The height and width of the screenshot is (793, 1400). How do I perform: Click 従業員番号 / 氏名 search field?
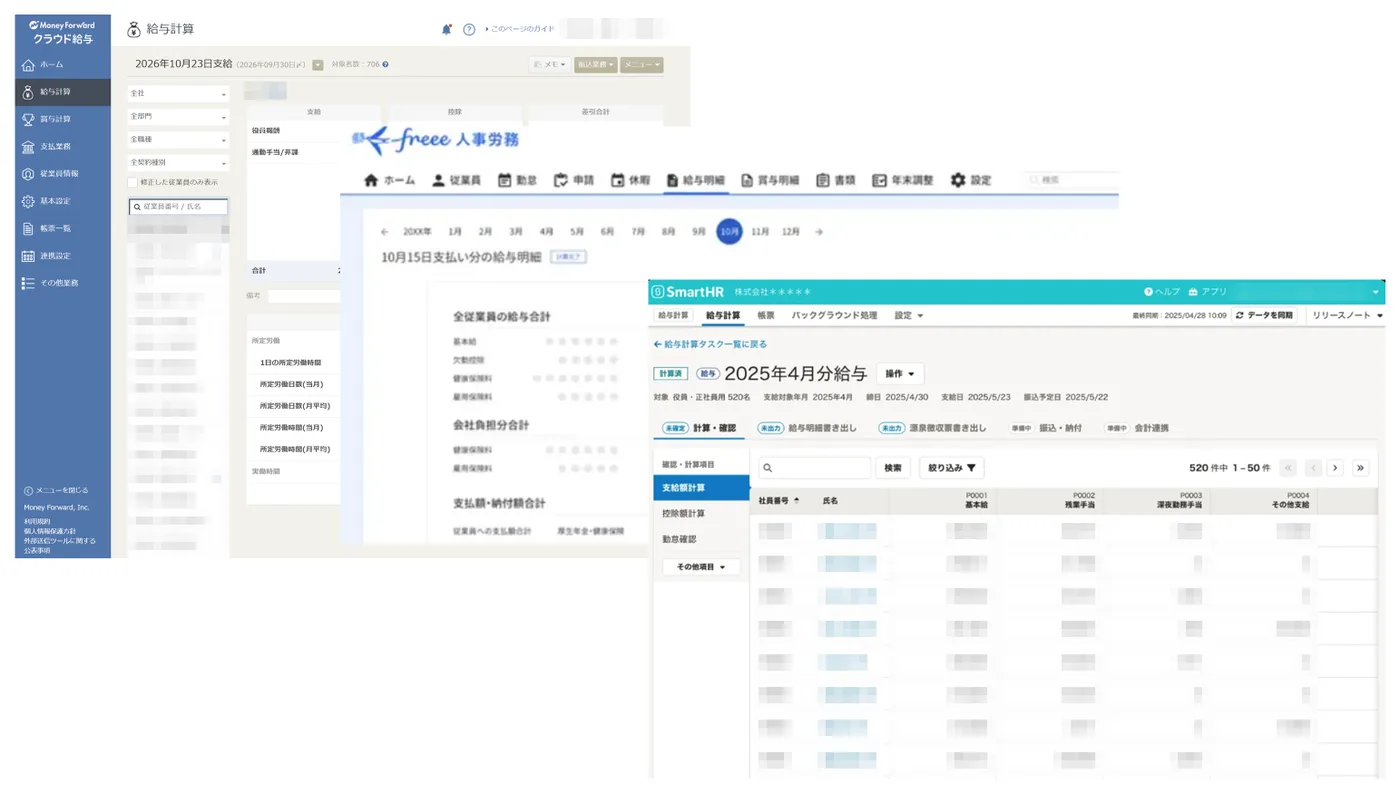click(178, 207)
